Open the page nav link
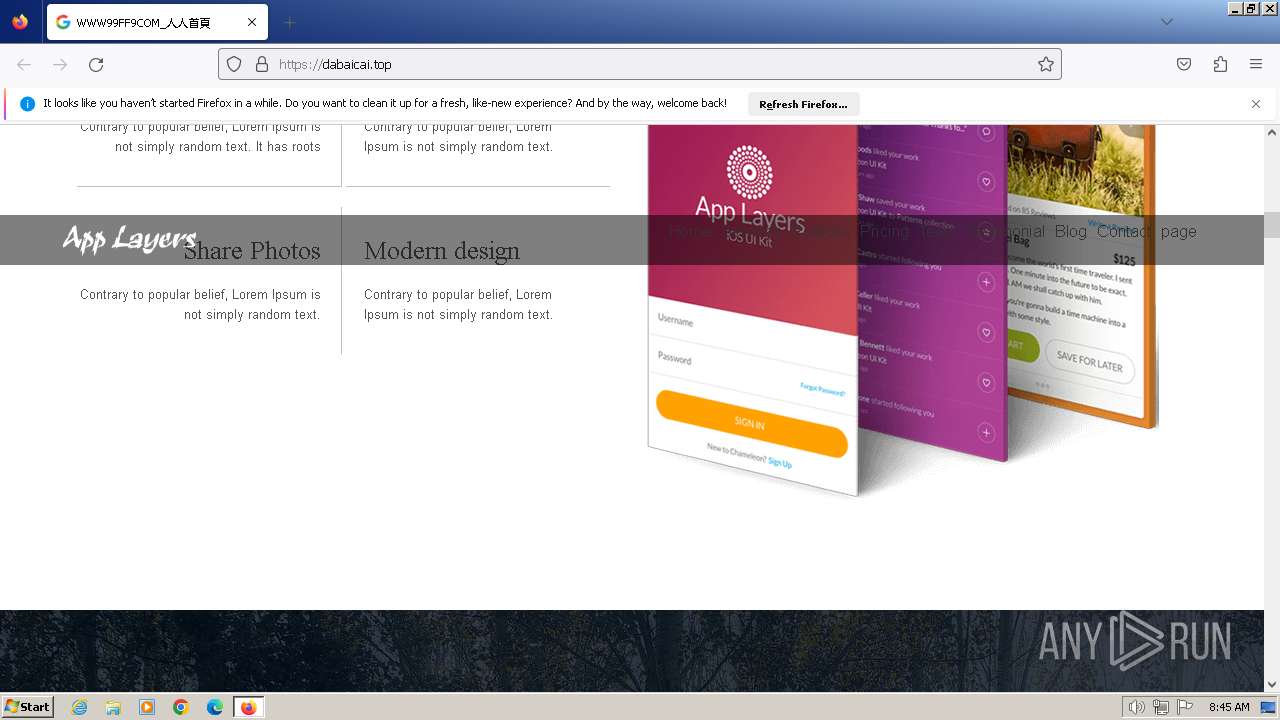The width and height of the screenshot is (1280, 720). pyautogui.click(x=1179, y=231)
